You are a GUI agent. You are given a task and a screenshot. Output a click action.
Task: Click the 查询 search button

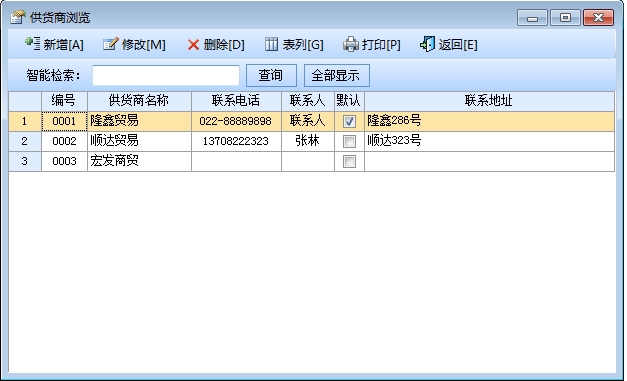[271, 76]
